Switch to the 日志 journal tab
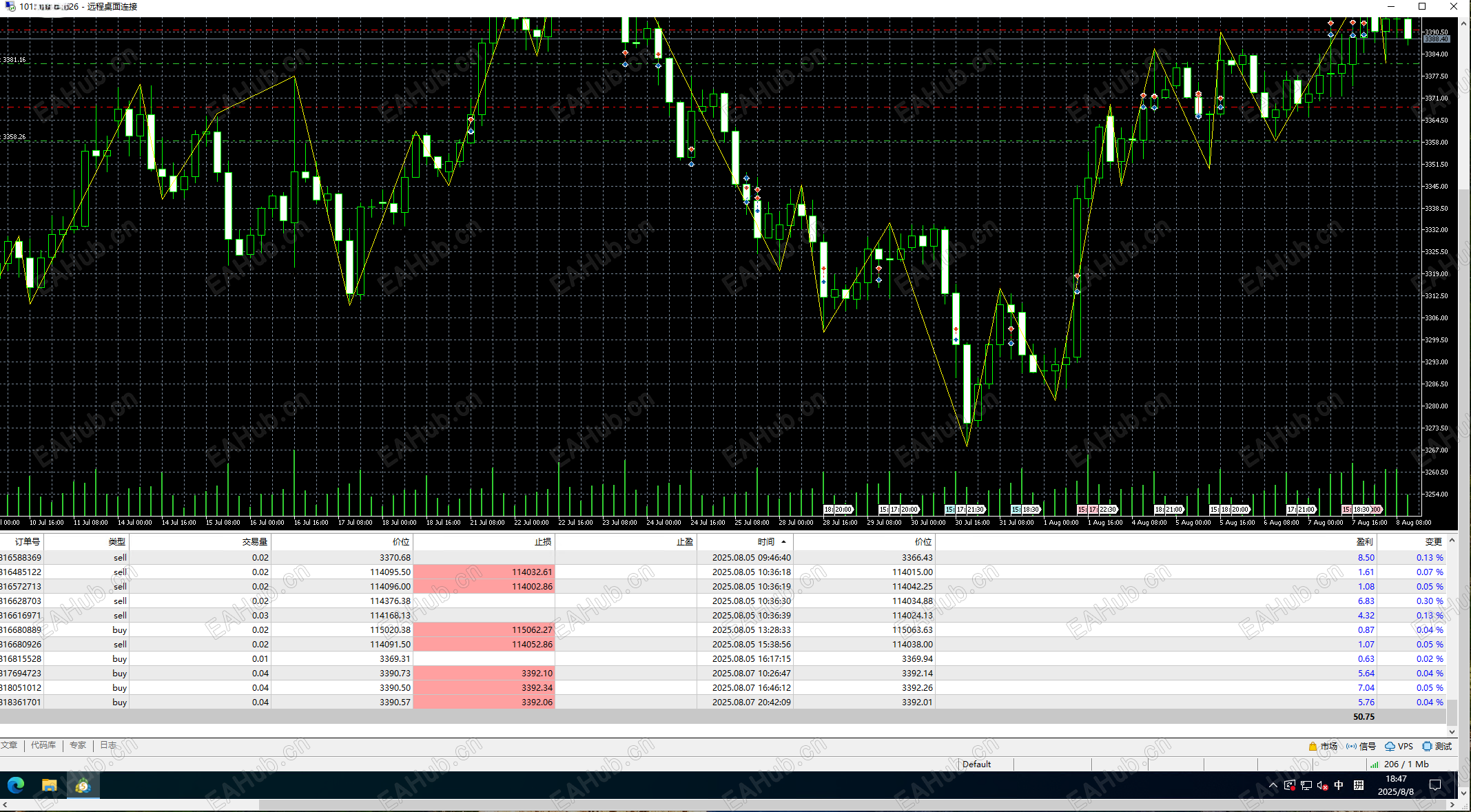 (x=108, y=746)
